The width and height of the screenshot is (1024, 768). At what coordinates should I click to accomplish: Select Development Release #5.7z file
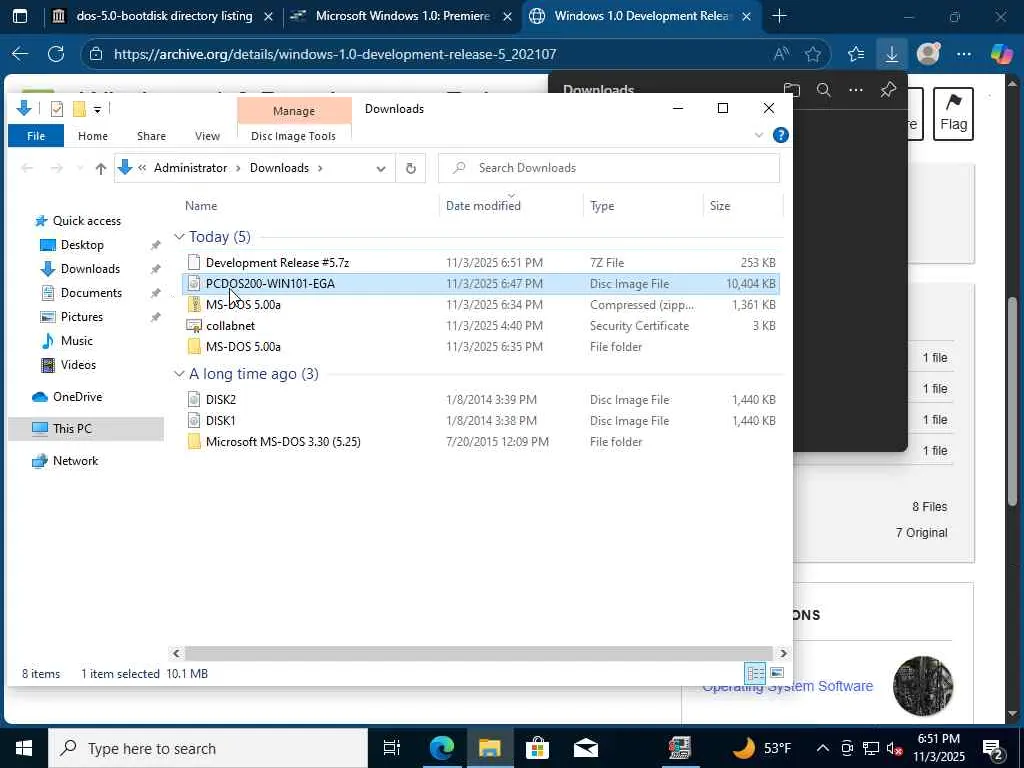(x=481, y=263)
